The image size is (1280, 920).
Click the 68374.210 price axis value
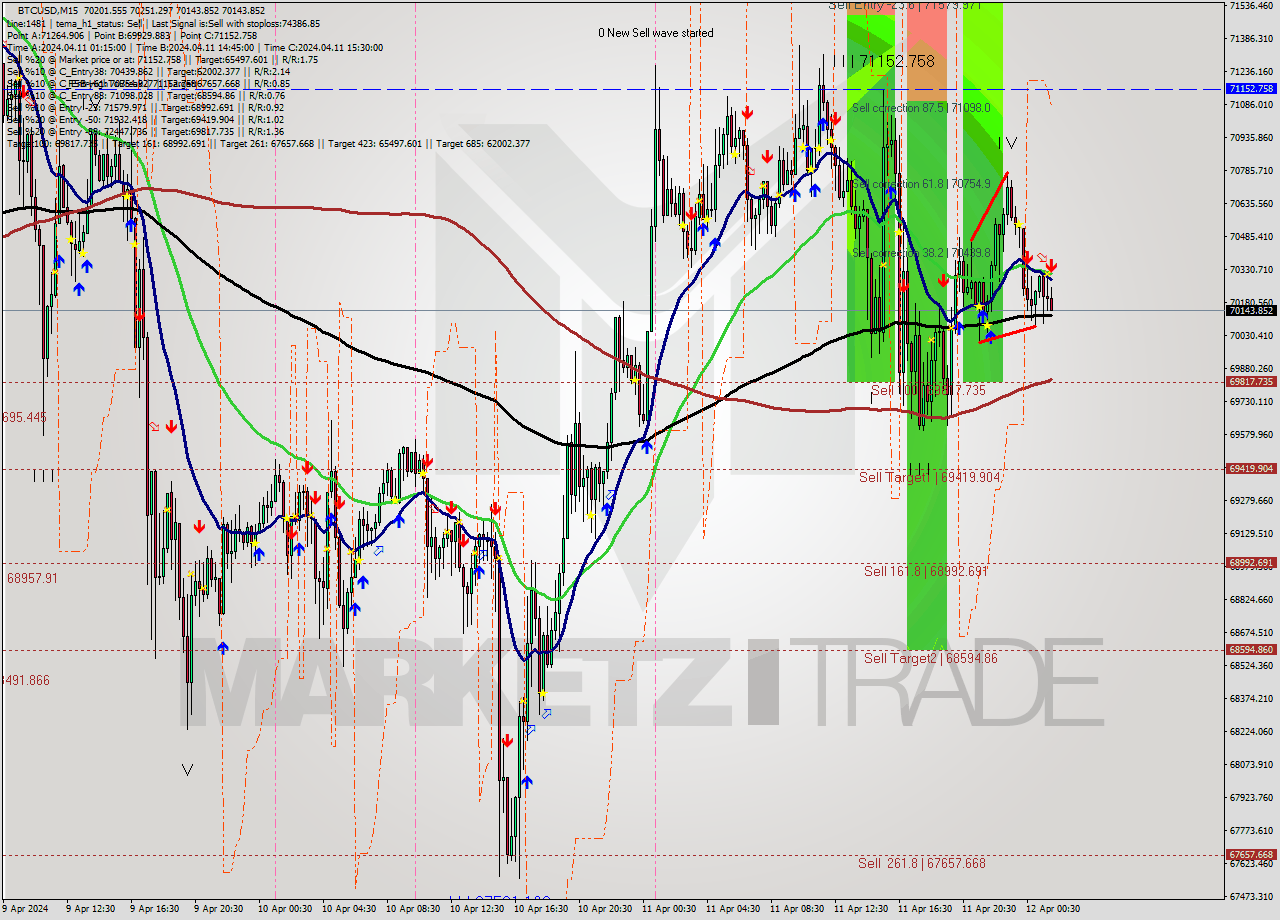pos(1251,698)
